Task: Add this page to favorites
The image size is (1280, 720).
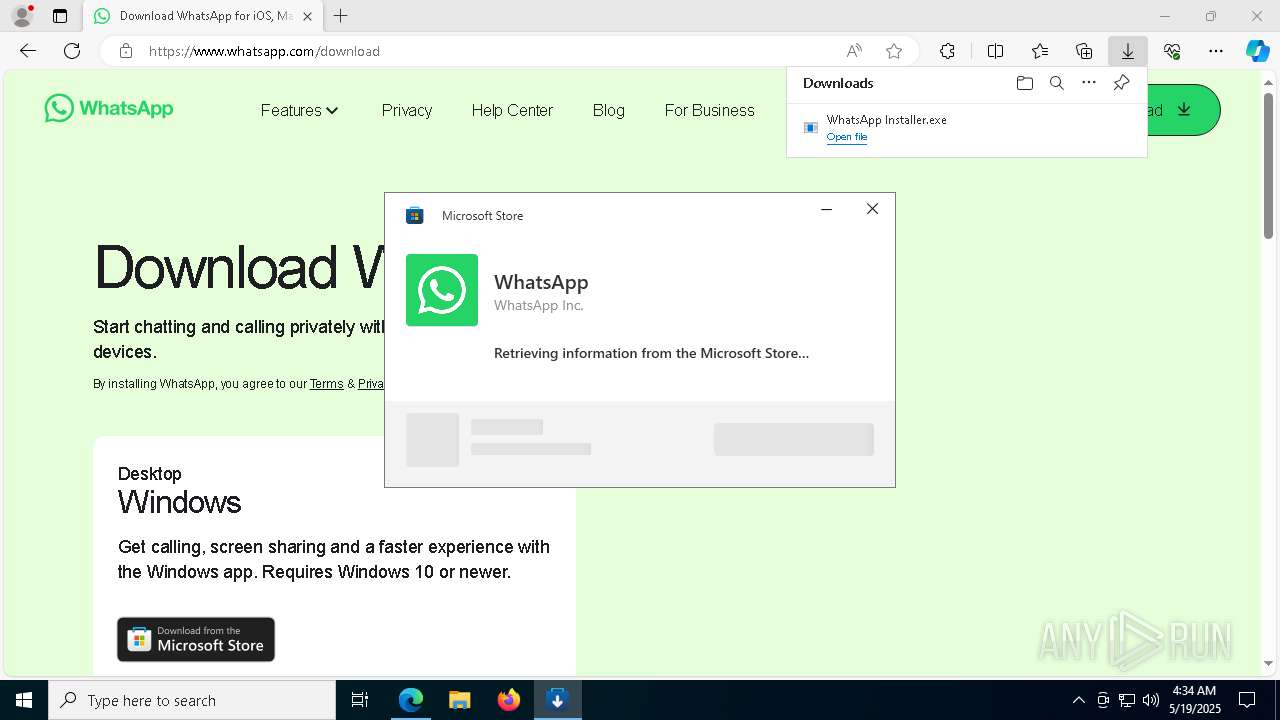Action: (894, 51)
